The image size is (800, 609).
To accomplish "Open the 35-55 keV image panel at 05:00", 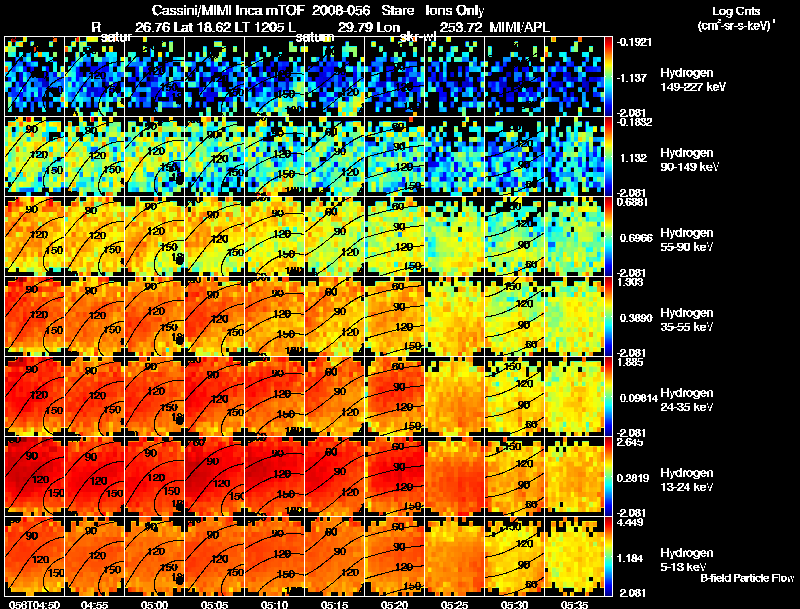I will click(x=154, y=316).
